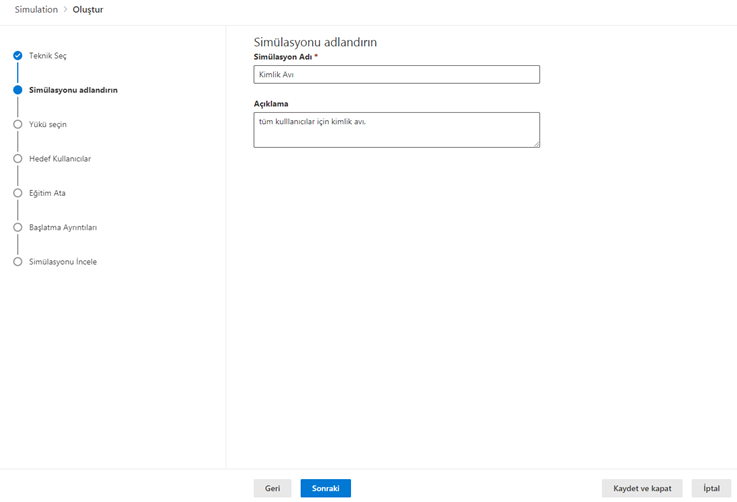Click the Sonraki button
Viewport: 737px width, 502px height.
click(326, 488)
